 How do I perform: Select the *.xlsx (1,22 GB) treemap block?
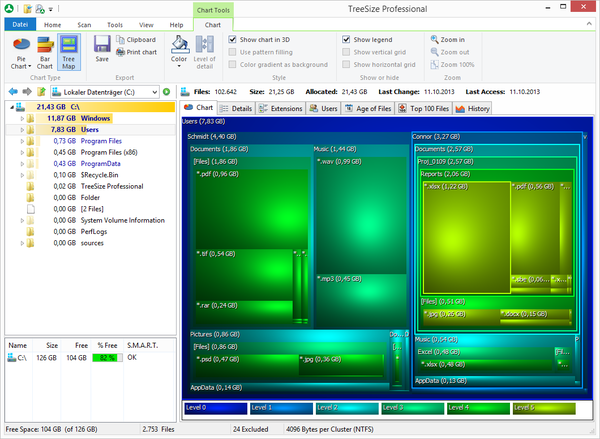tap(467, 237)
